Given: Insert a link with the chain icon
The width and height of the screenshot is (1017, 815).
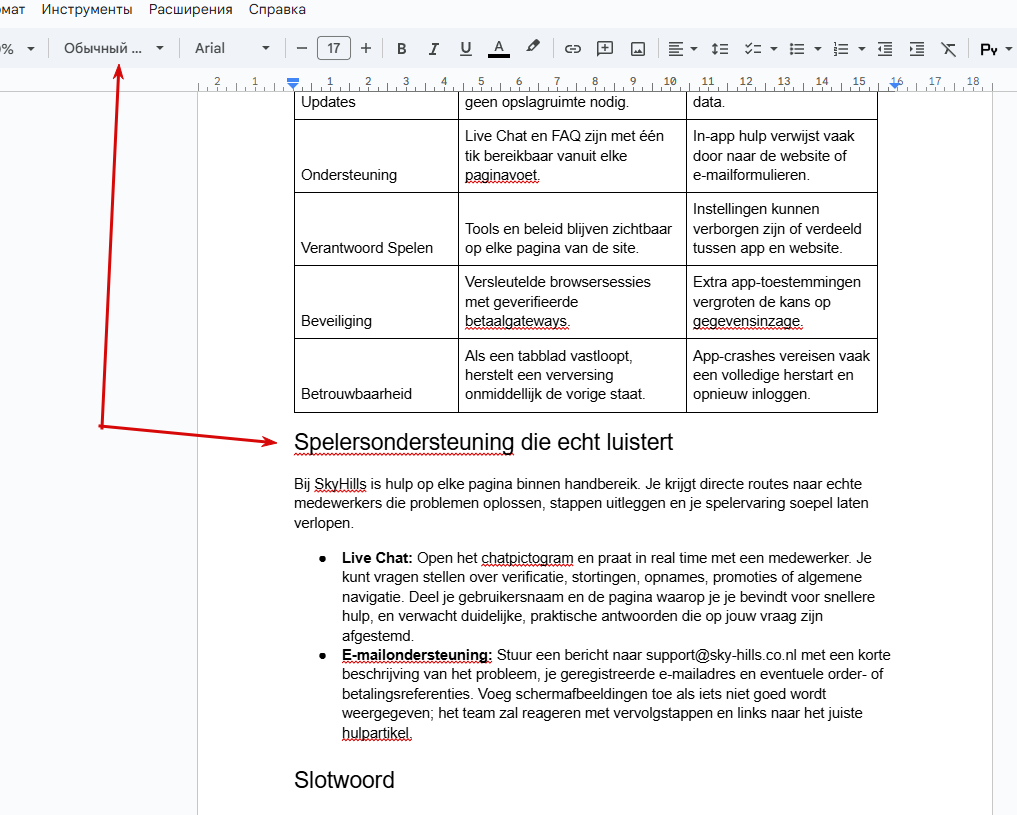Looking at the screenshot, I should (x=572, y=49).
